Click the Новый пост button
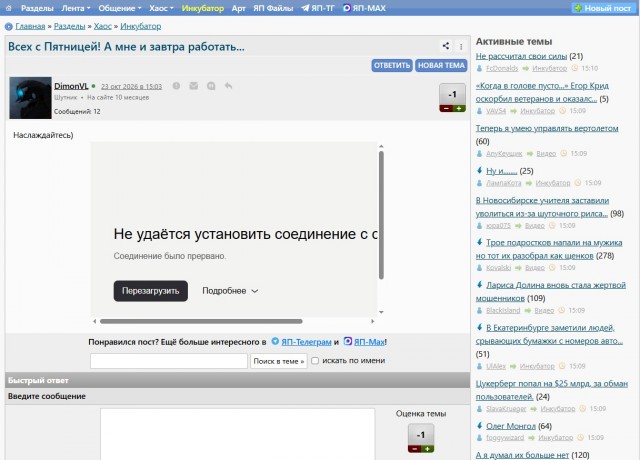Image resolution: width=640 pixels, height=460 pixels. (x=603, y=8)
